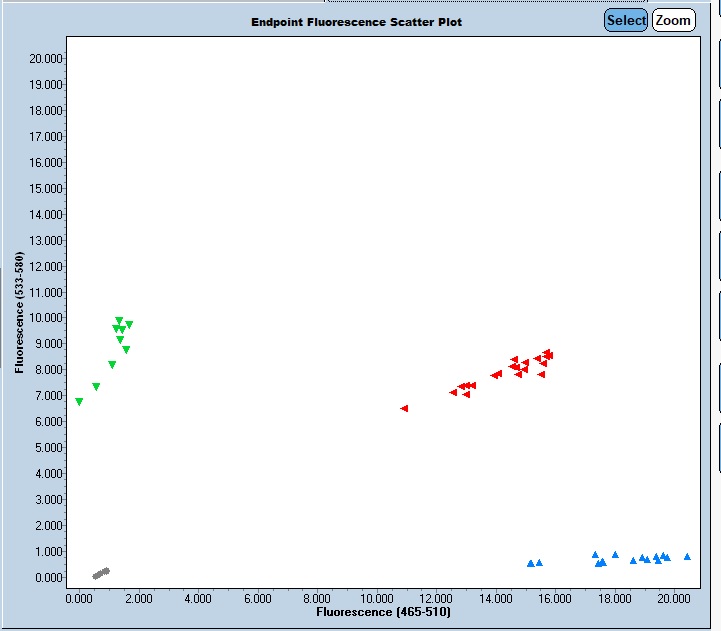Click the 11.000 y-axis tick label
Screen dimensions: 721x631
pyautogui.click(x=48, y=292)
